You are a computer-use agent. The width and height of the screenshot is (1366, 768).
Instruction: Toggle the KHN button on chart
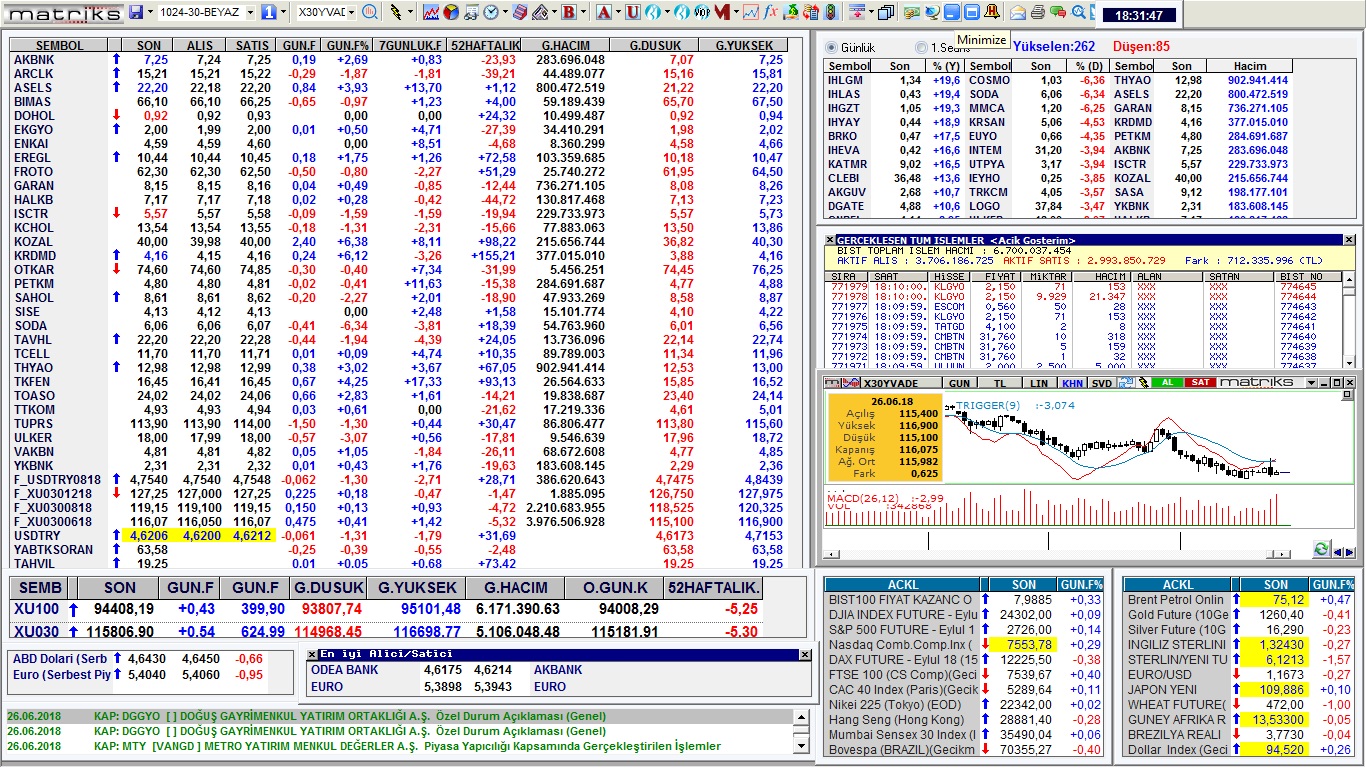click(x=1072, y=383)
